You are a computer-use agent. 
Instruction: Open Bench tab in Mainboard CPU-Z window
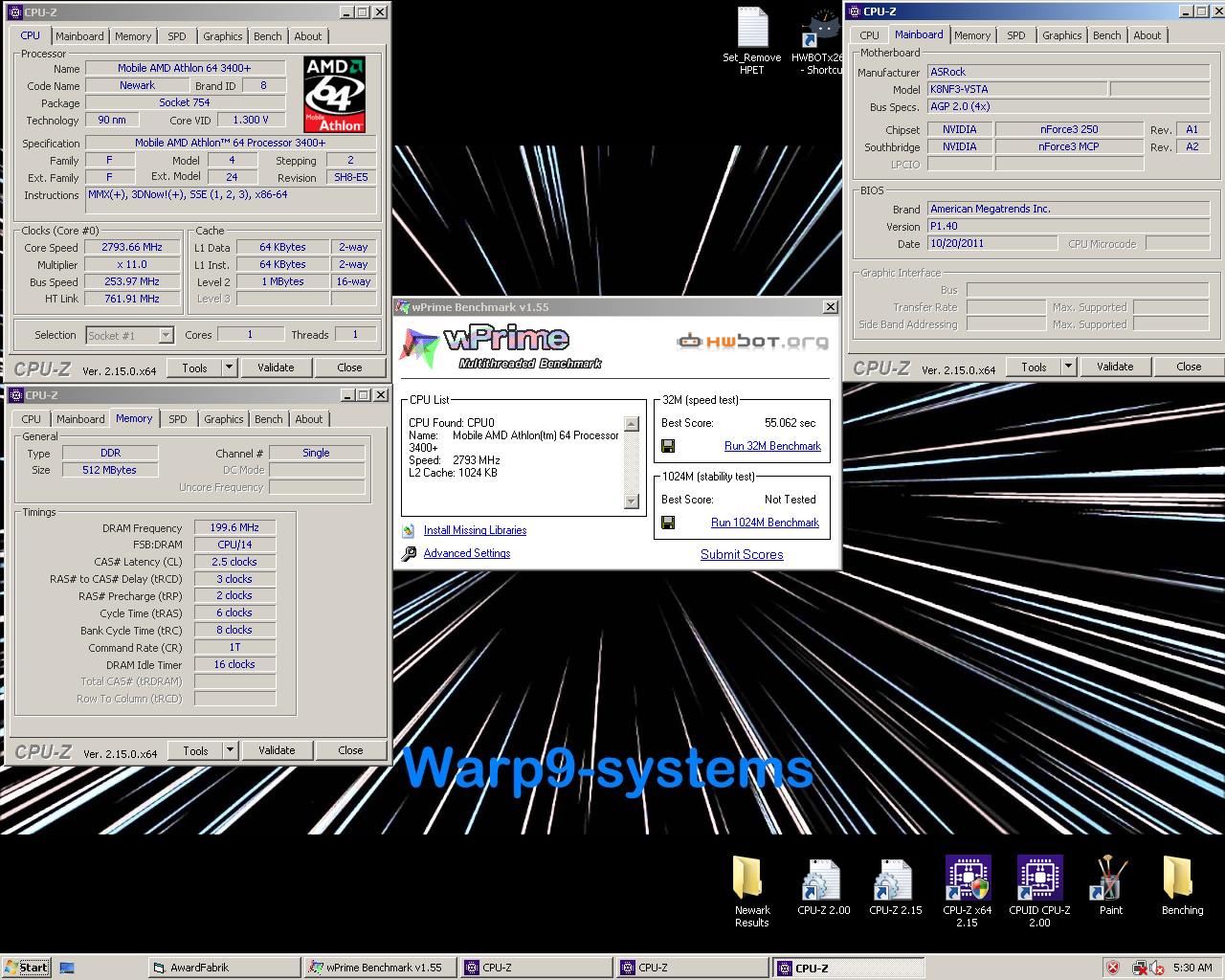(1107, 35)
